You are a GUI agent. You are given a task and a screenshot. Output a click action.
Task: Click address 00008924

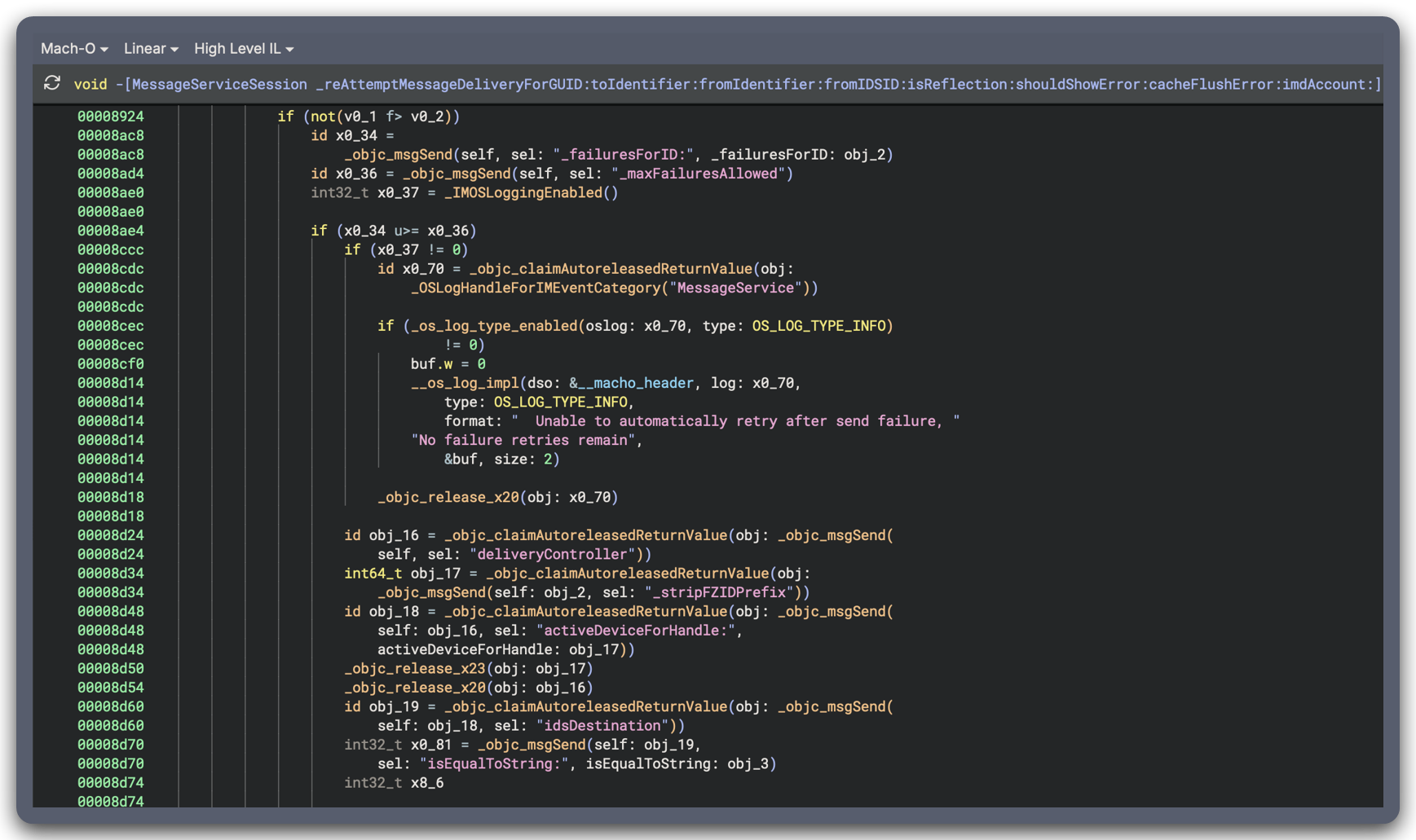point(111,117)
